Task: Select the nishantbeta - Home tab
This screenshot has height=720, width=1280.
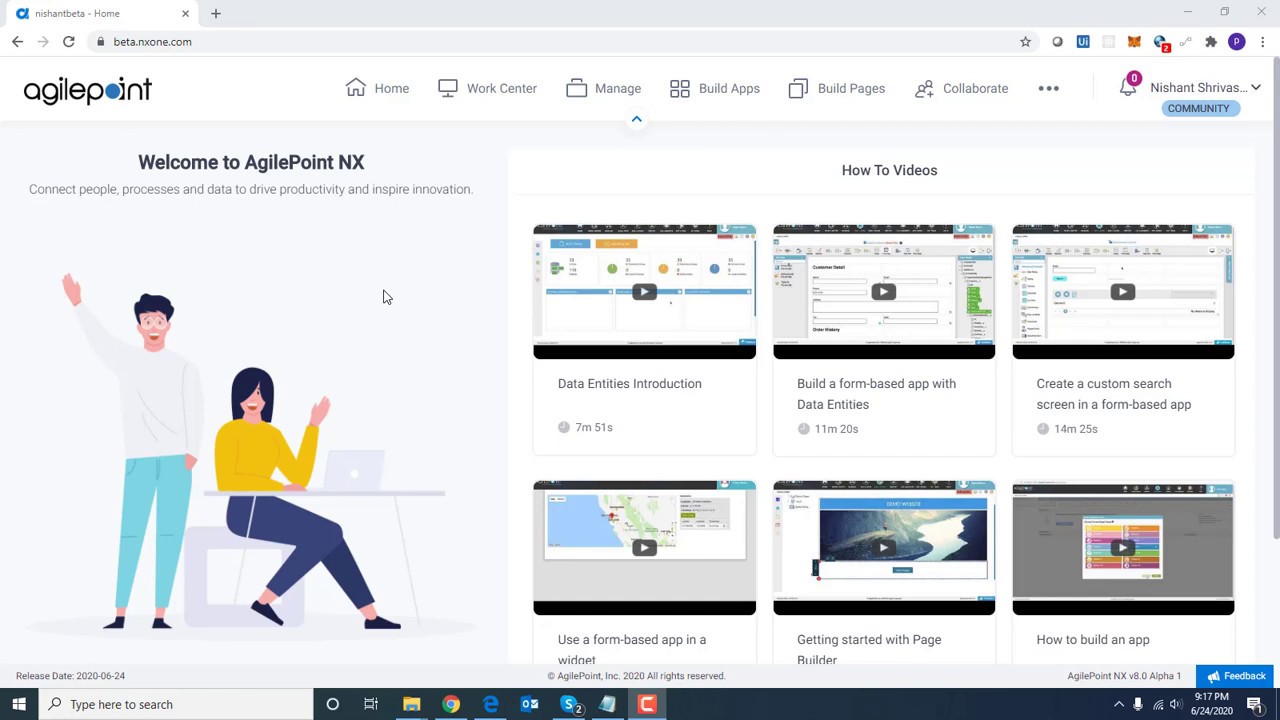Action: pyautogui.click(x=100, y=13)
